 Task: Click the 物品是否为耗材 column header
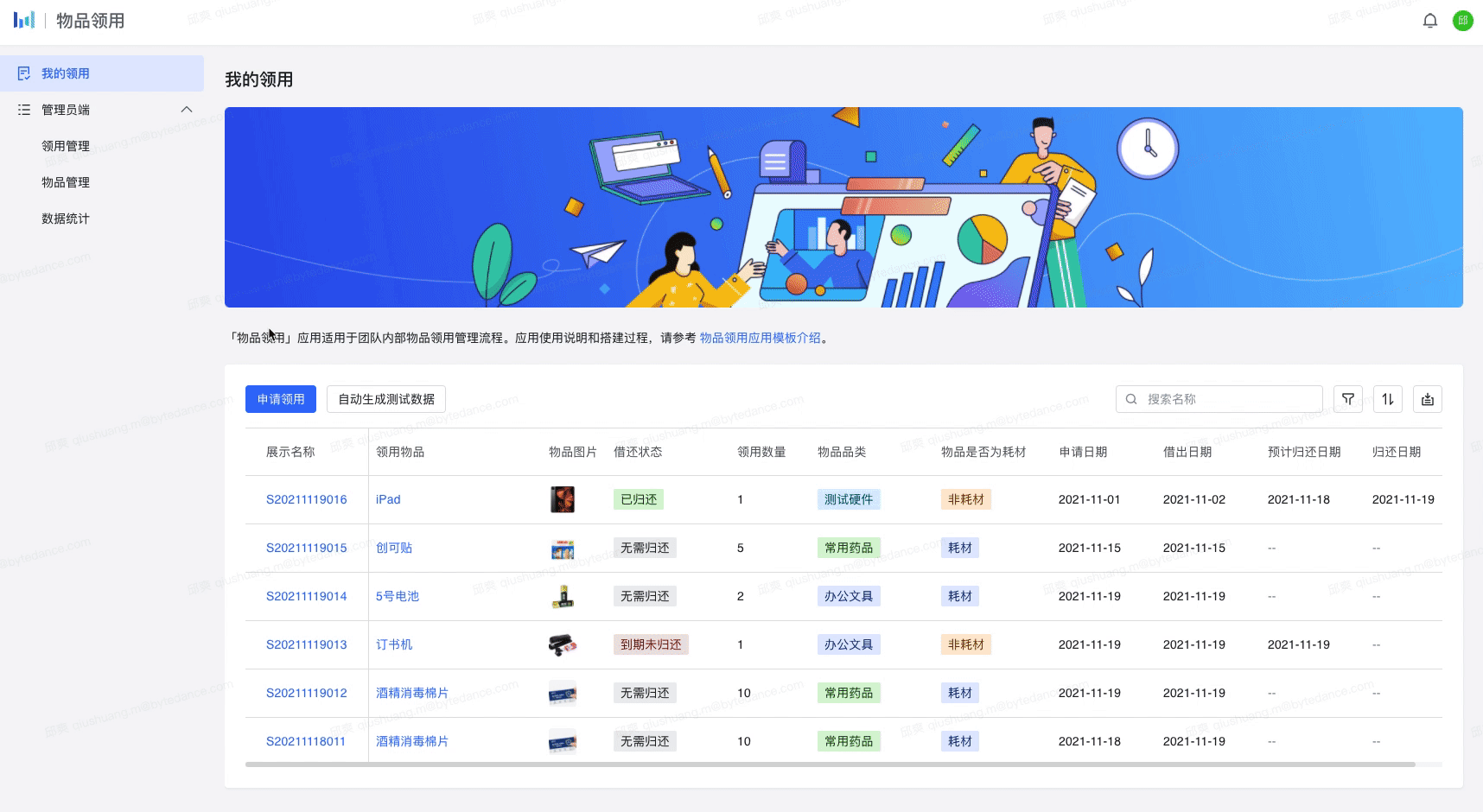[983, 452]
